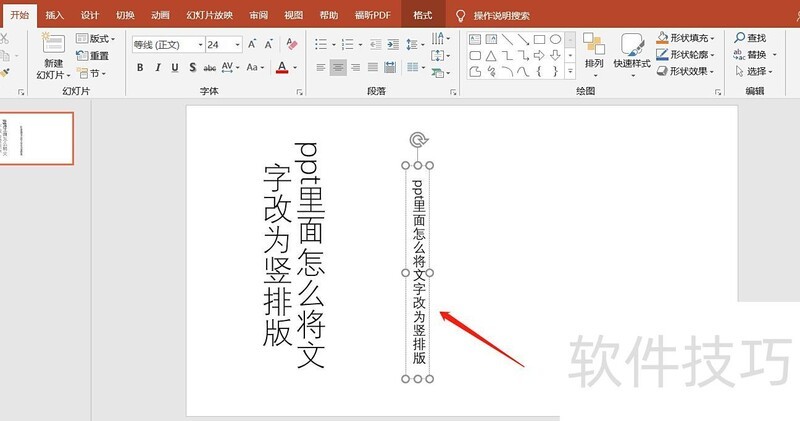
Task: Toggle text shadow formatting
Action: [x=191, y=67]
